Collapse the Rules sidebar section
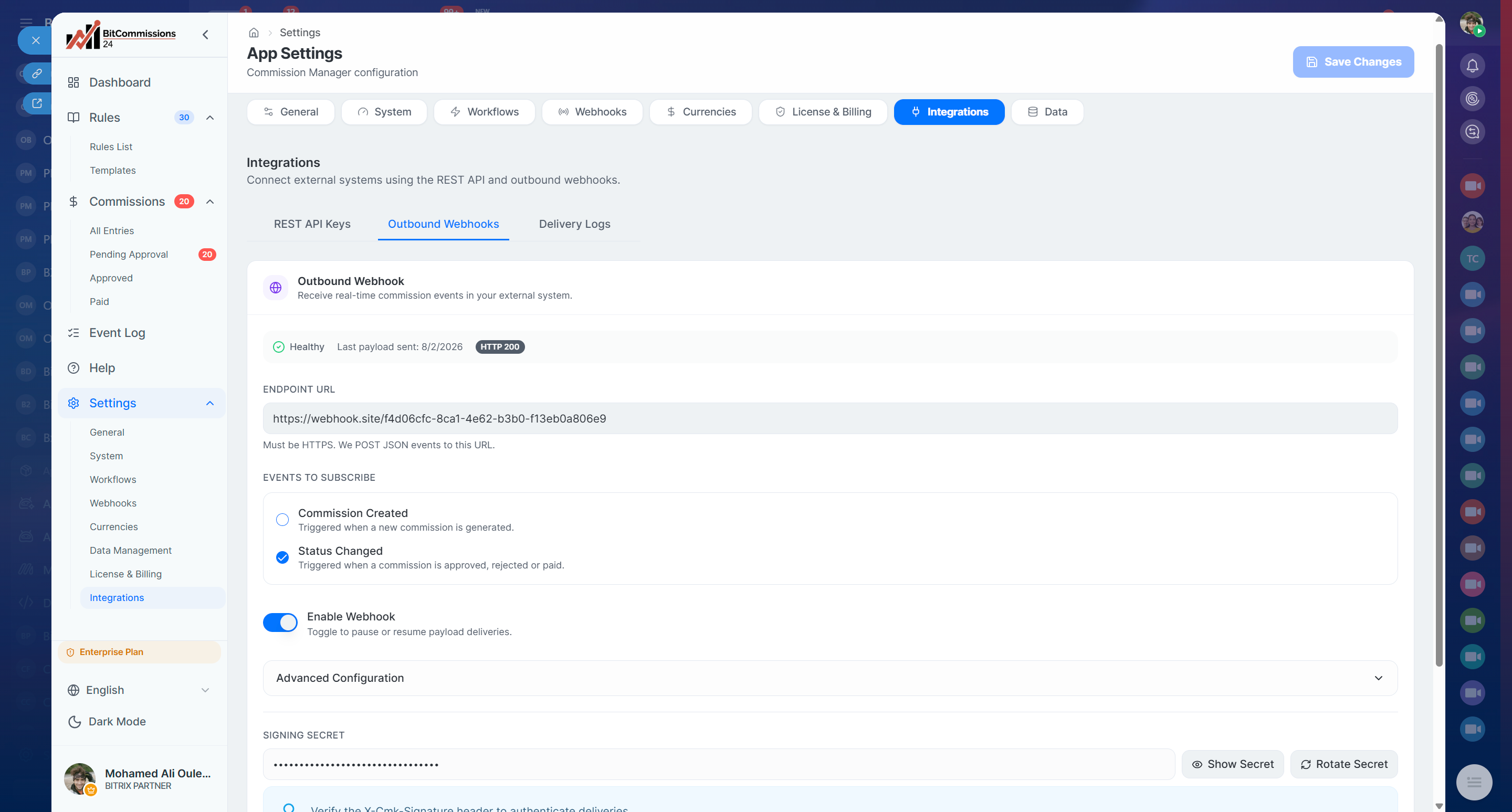The width and height of the screenshot is (1512, 812). pos(210,118)
